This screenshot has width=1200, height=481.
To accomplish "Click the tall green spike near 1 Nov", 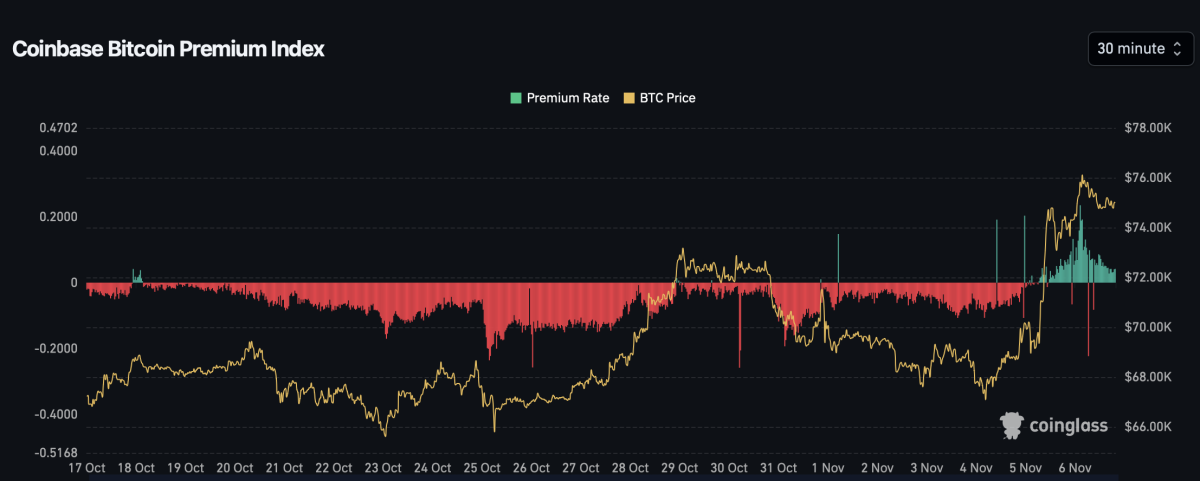I will click(x=838, y=255).
